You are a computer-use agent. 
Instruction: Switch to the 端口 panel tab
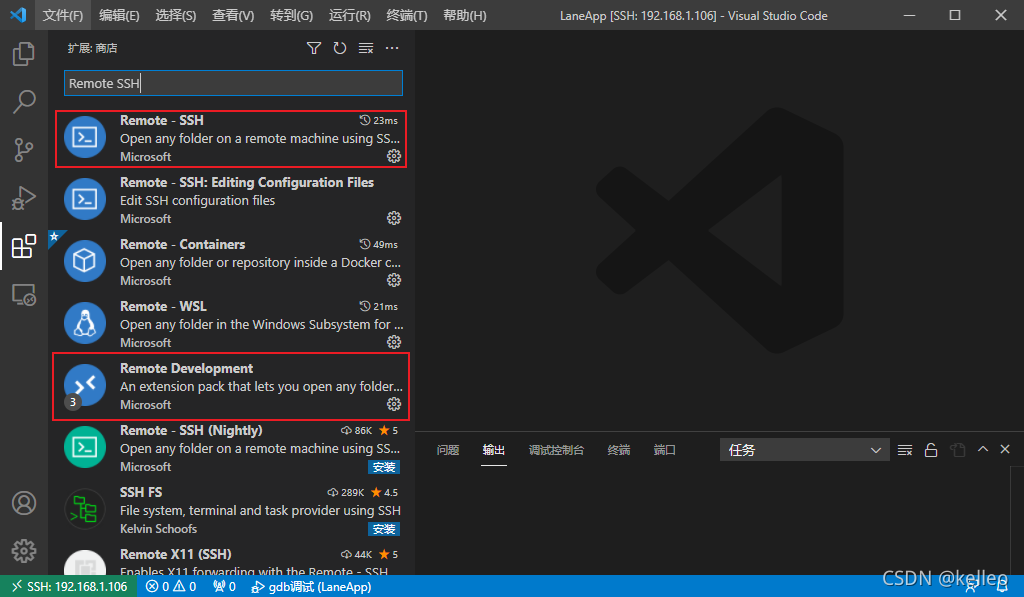(x=664, y=450)
